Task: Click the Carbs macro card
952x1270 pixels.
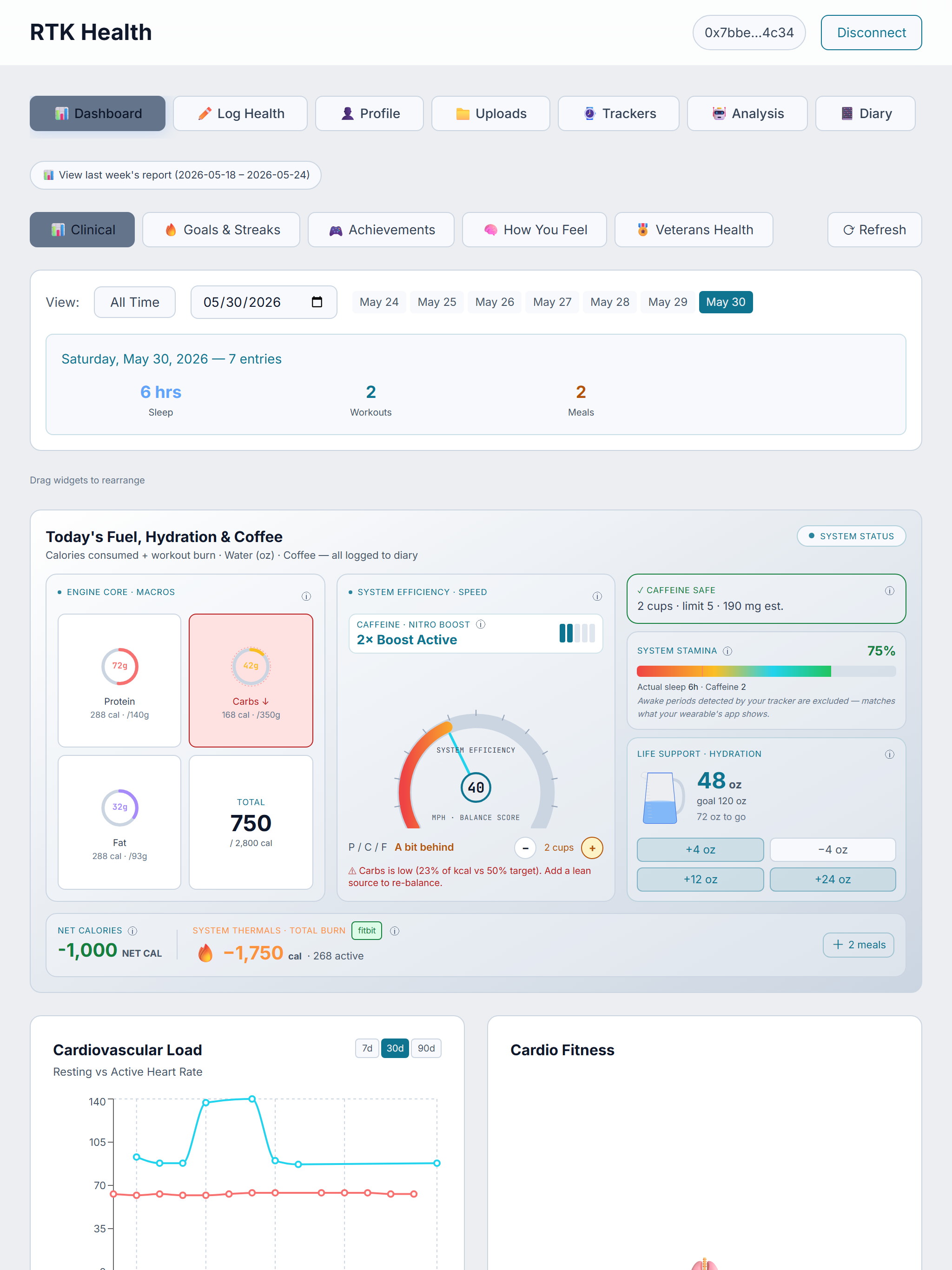Action: click(x=251, y=681)
